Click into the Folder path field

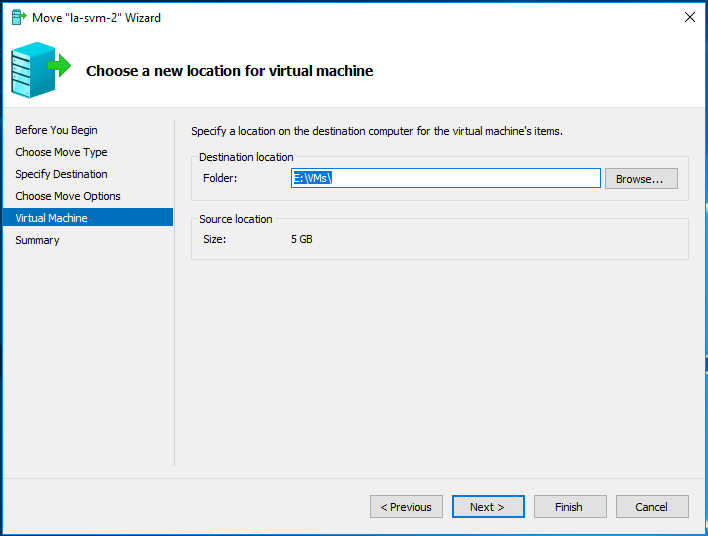point(446,178)
